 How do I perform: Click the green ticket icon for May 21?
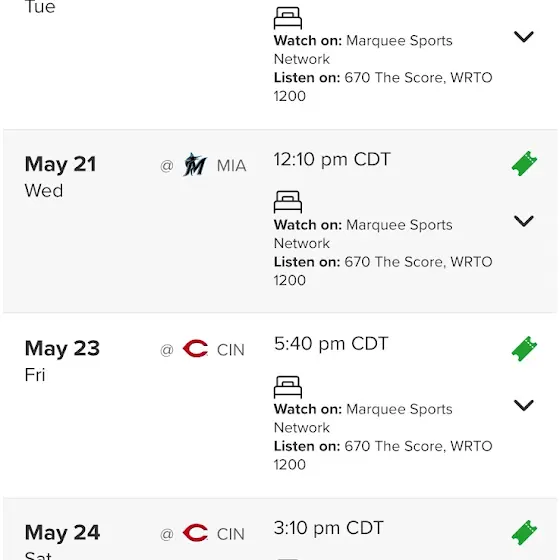click(524, 164)
